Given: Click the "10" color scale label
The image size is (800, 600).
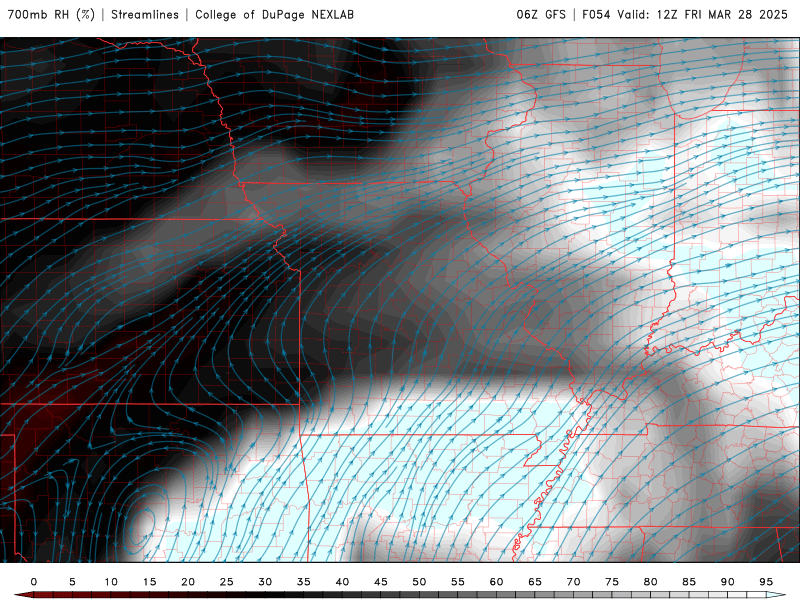Looking at the screenshot, I should pyautogui.click(x=111, y=582).
